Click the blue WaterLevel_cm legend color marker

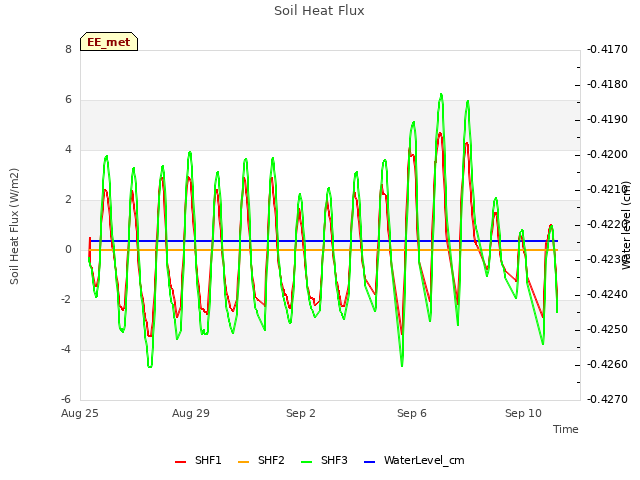pyautogui.click(x=369, y=462)
